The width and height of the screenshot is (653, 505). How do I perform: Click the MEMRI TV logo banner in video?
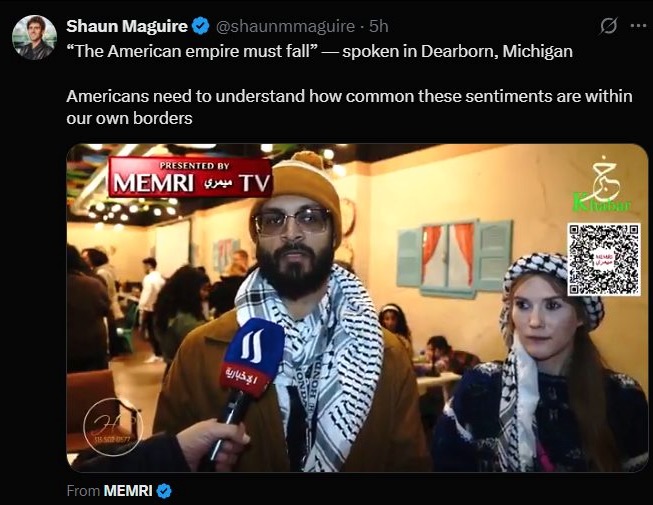[x=190, y=177]
